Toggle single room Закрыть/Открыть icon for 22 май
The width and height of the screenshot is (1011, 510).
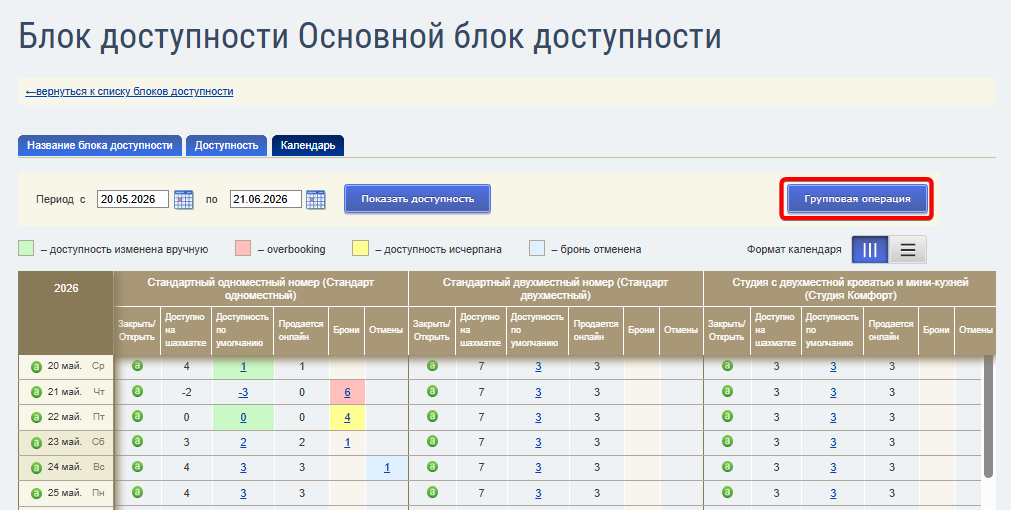[137, 416]
